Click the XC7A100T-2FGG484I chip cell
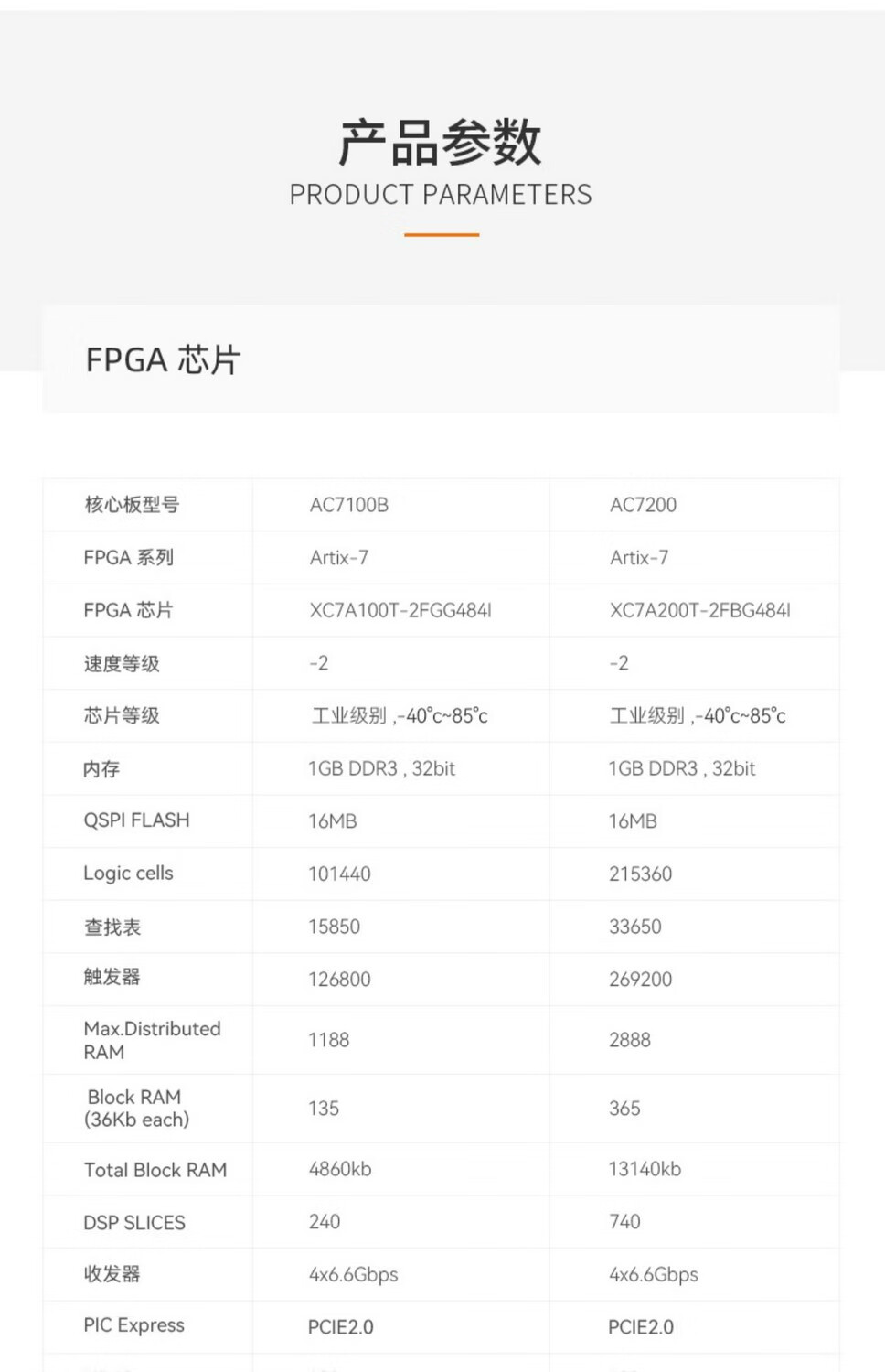Viewport: 885px width, 1372px height. coord(400,610)
